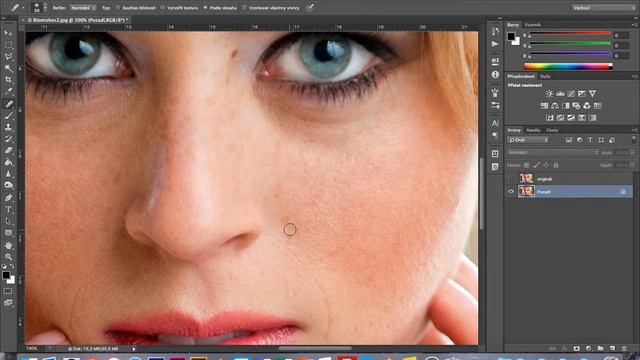640x360 pixels.
Task: Hide the Pozadí layer
Action: pyautogui.click(x=511, y=191)
